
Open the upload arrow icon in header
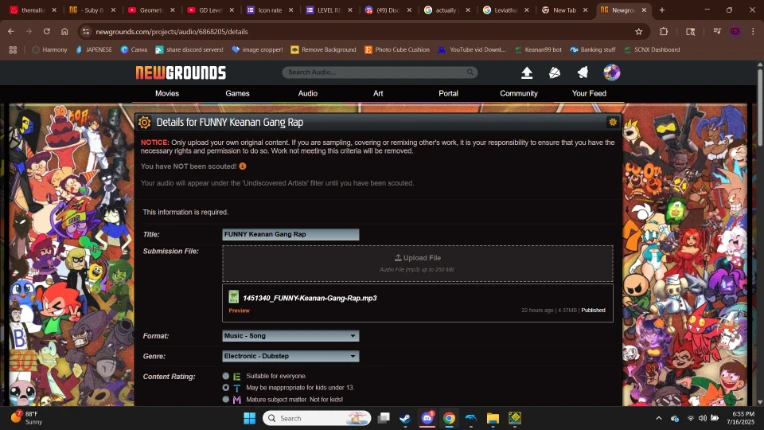527,73
